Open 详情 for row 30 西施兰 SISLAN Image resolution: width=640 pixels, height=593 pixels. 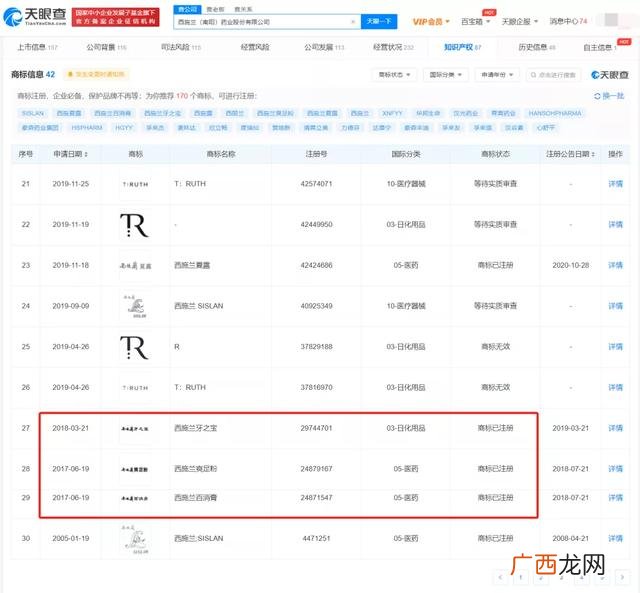[615, 539]
